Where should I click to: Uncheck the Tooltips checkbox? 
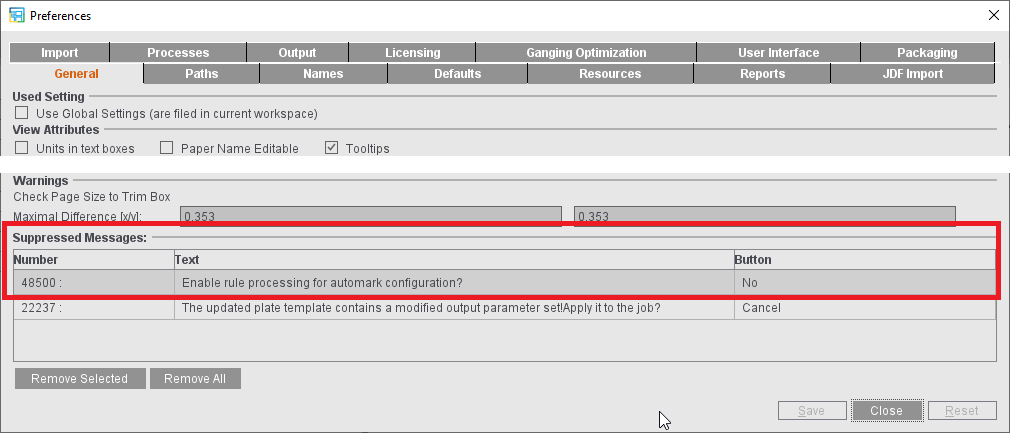332,148
